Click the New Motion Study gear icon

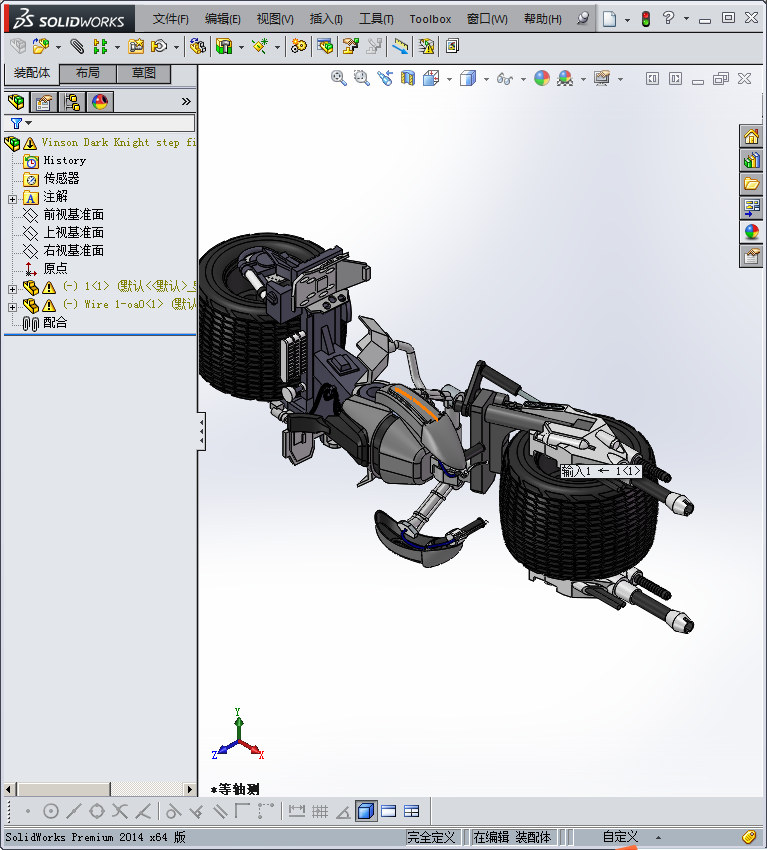coord(298,47)
